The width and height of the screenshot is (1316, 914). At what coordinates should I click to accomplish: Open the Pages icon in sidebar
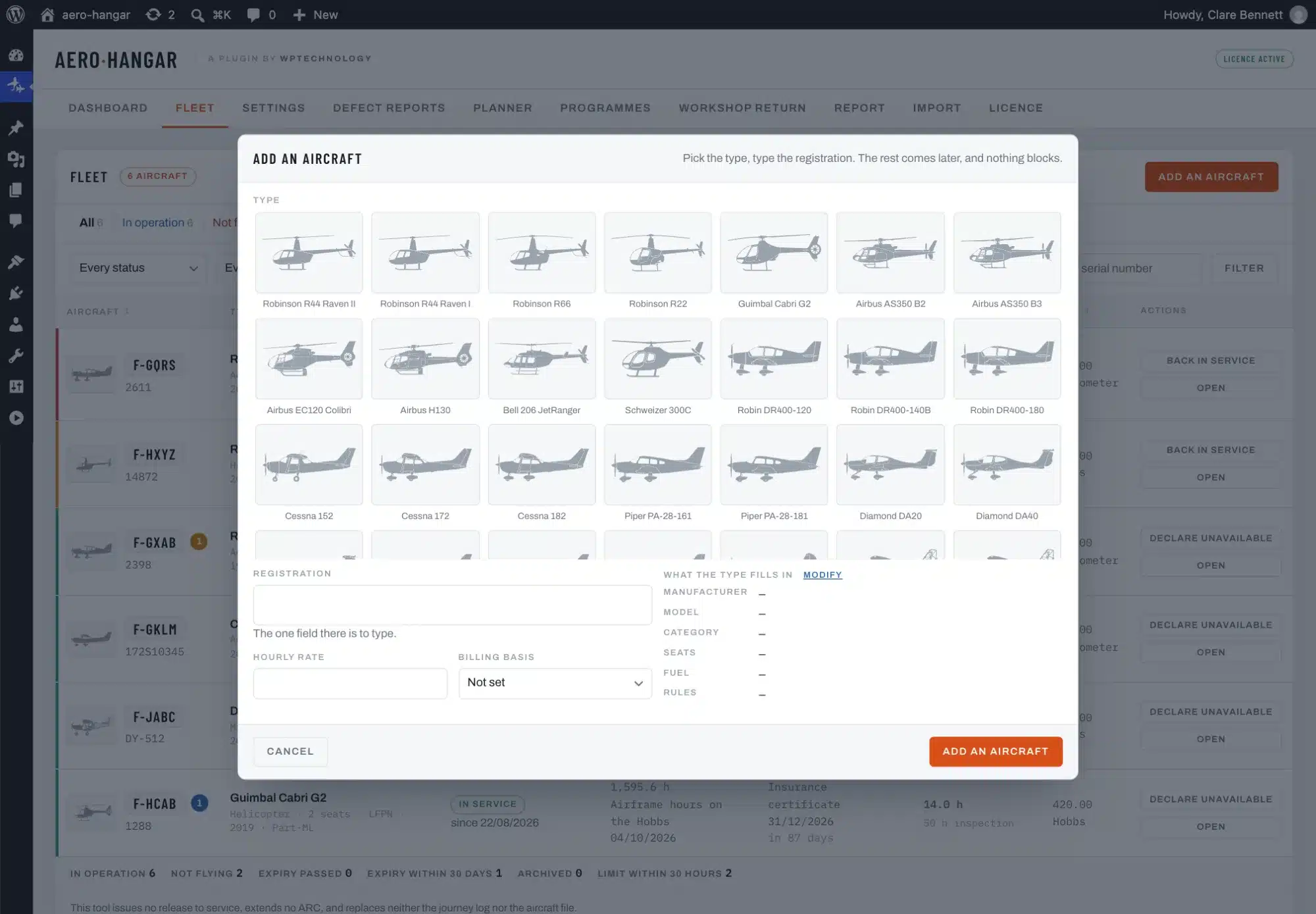[16, 190]
